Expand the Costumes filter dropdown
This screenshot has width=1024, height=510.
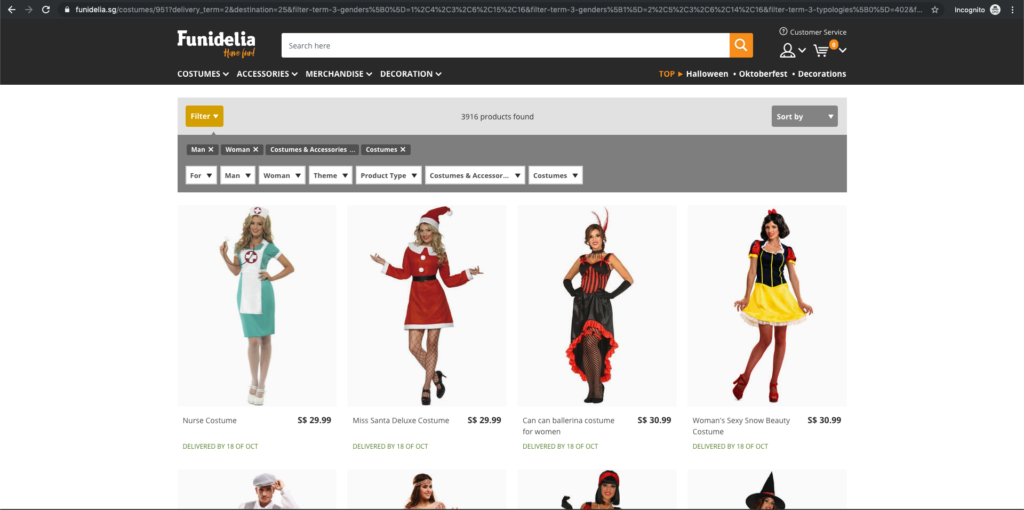point(556,175)
